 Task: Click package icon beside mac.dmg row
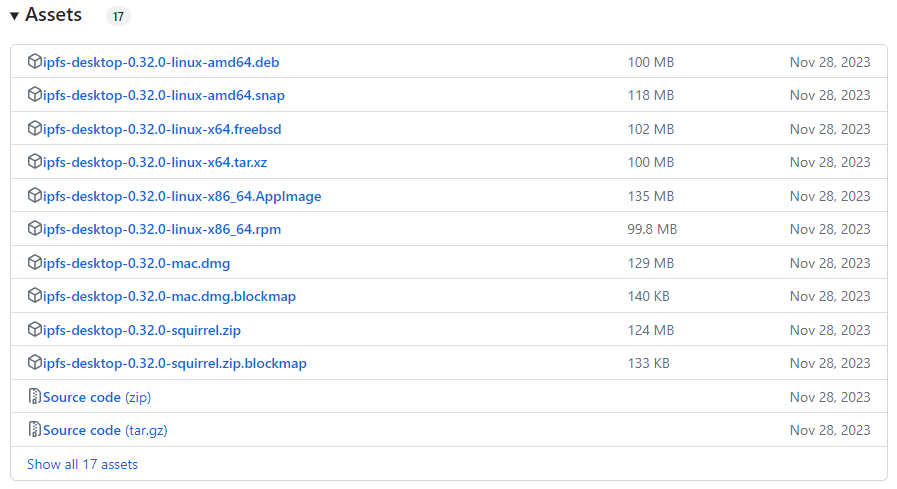click(34, 263)
